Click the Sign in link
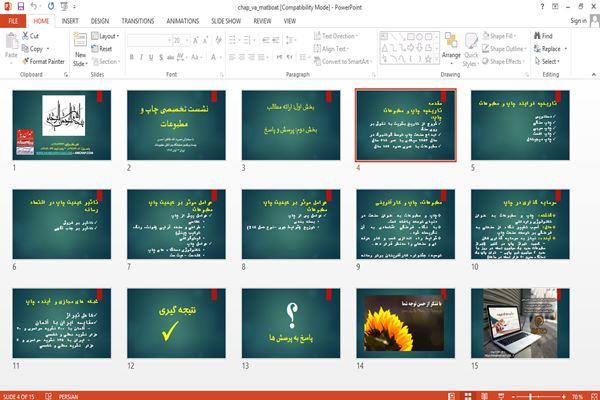The height and width of the screenshot is (400, 600). pyautogui.click(x=578, y=21)
